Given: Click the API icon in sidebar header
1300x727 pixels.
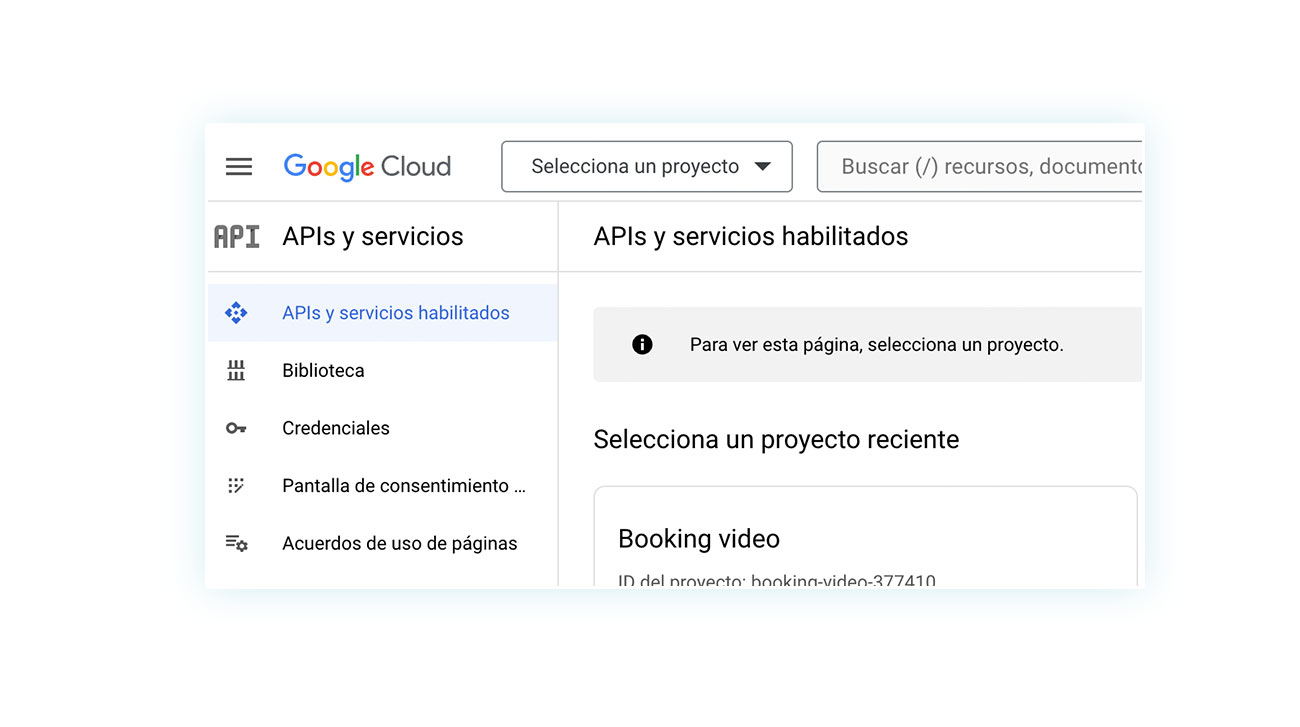Looking at the screenshot, I should tap(237, 237).
